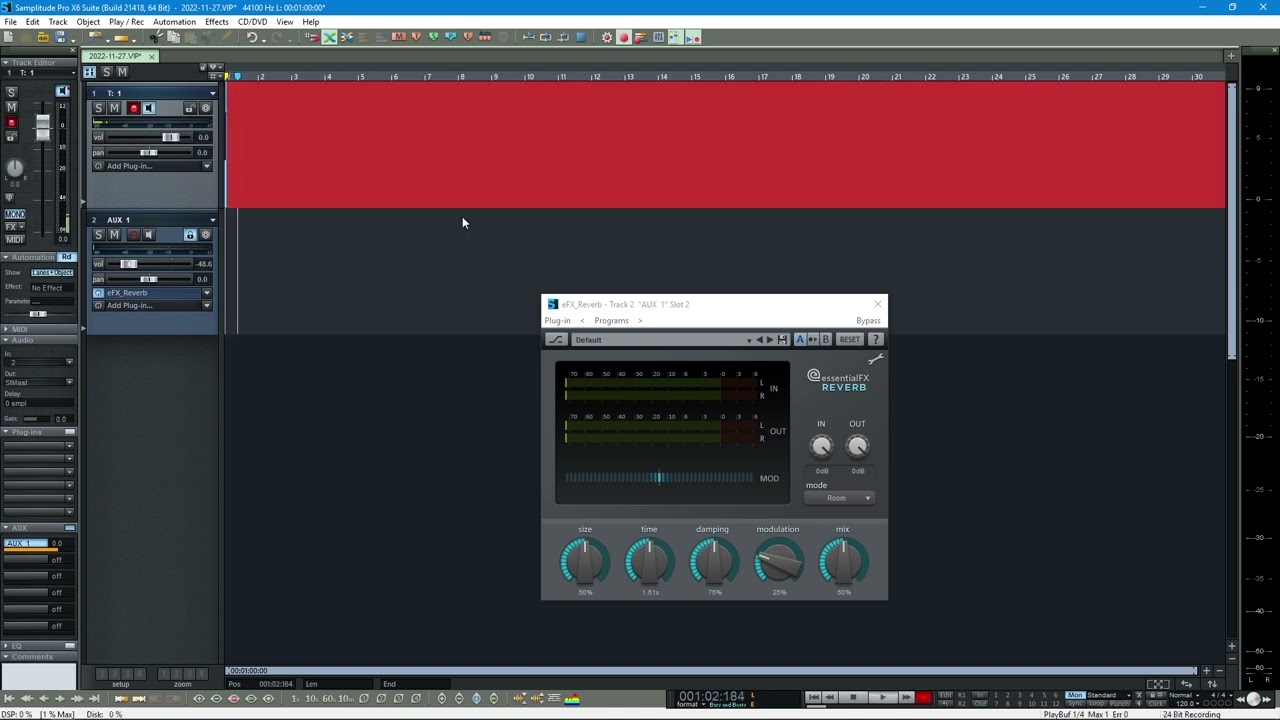1280x720 pixels.
Task: Open the reverb Plug-in menu
Action: coord(557,321)
